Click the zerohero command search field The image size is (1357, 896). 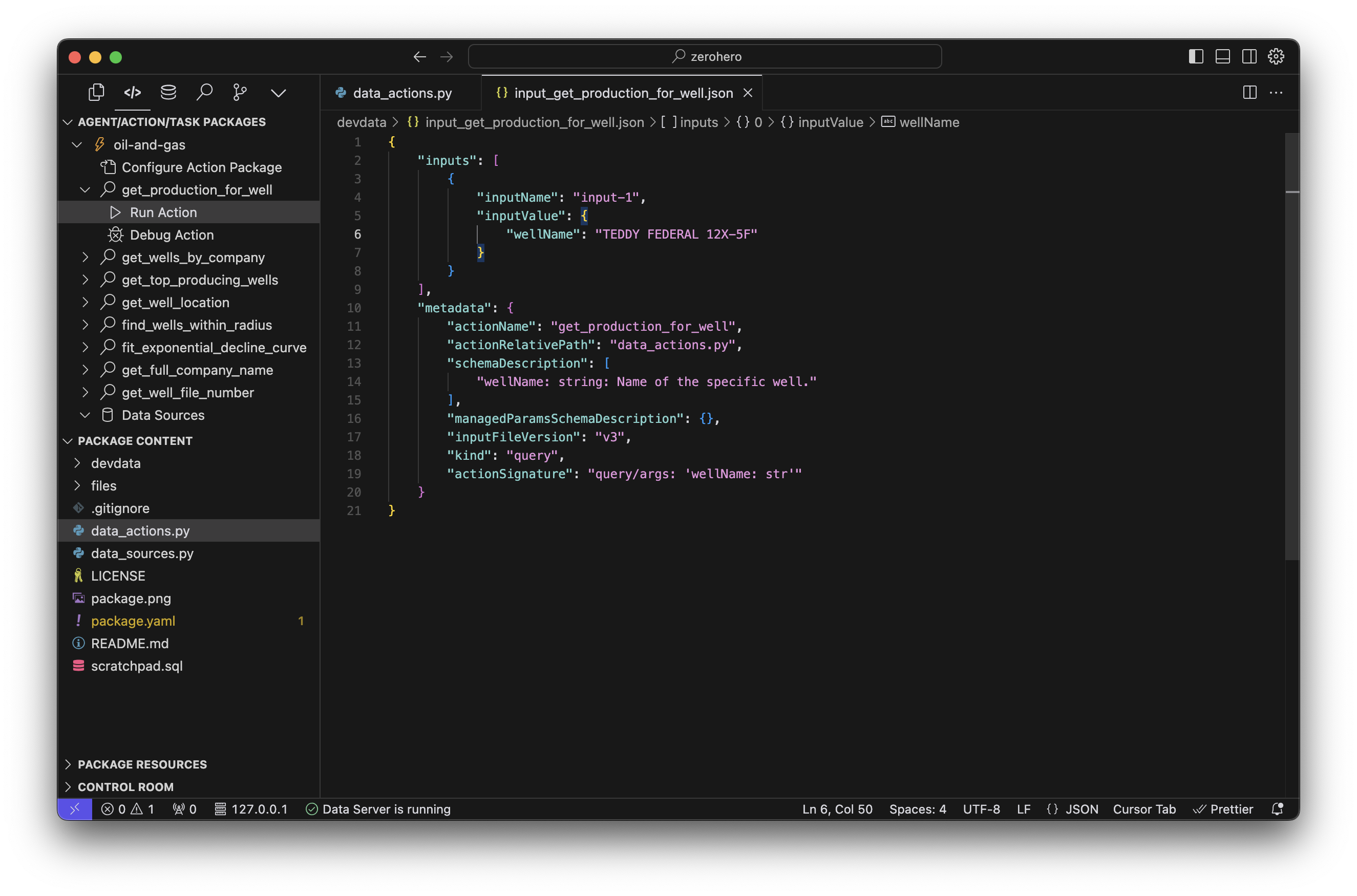705,56
